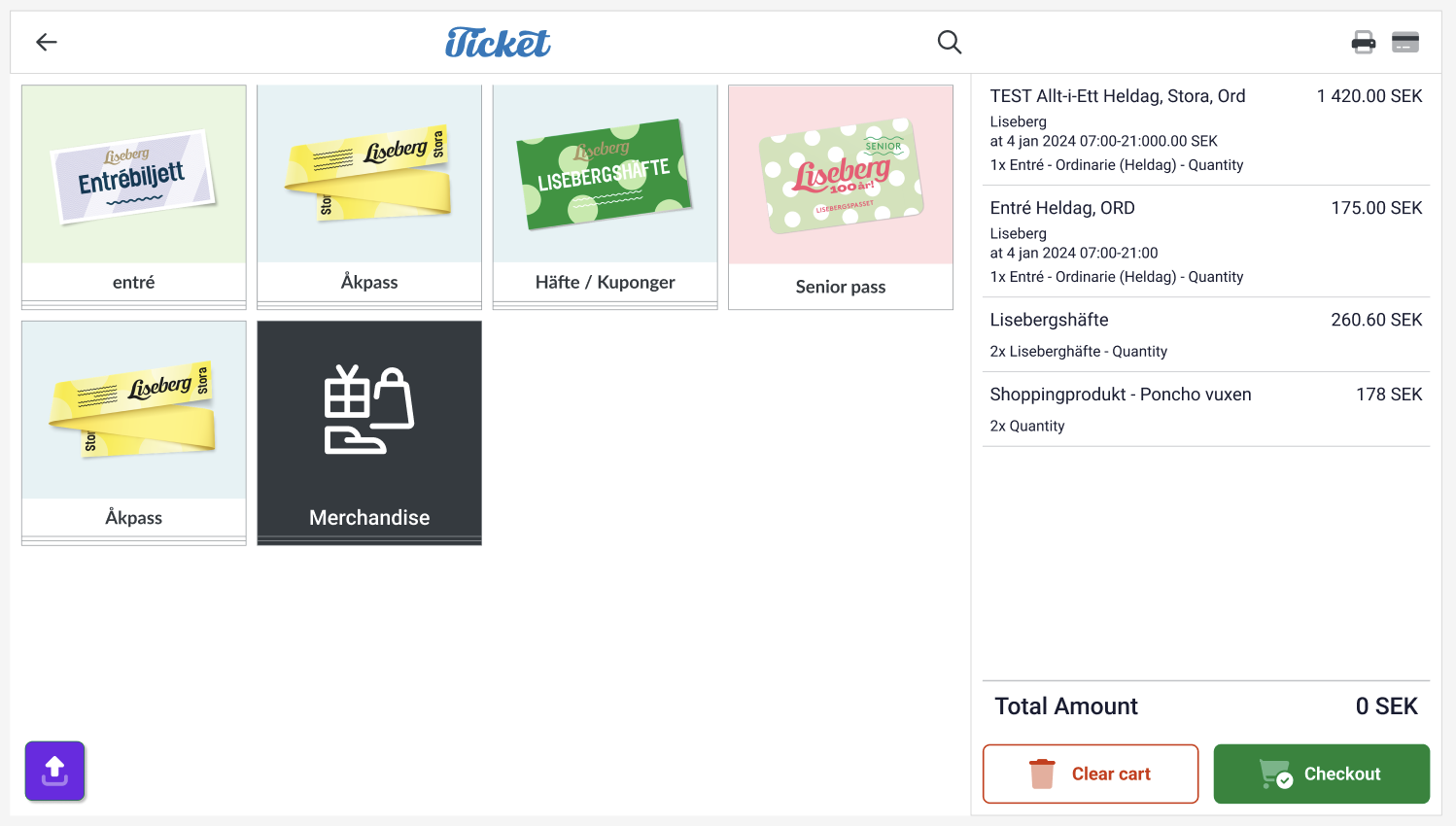
Task: Choose the Merchandise tile
Action: 369,433
